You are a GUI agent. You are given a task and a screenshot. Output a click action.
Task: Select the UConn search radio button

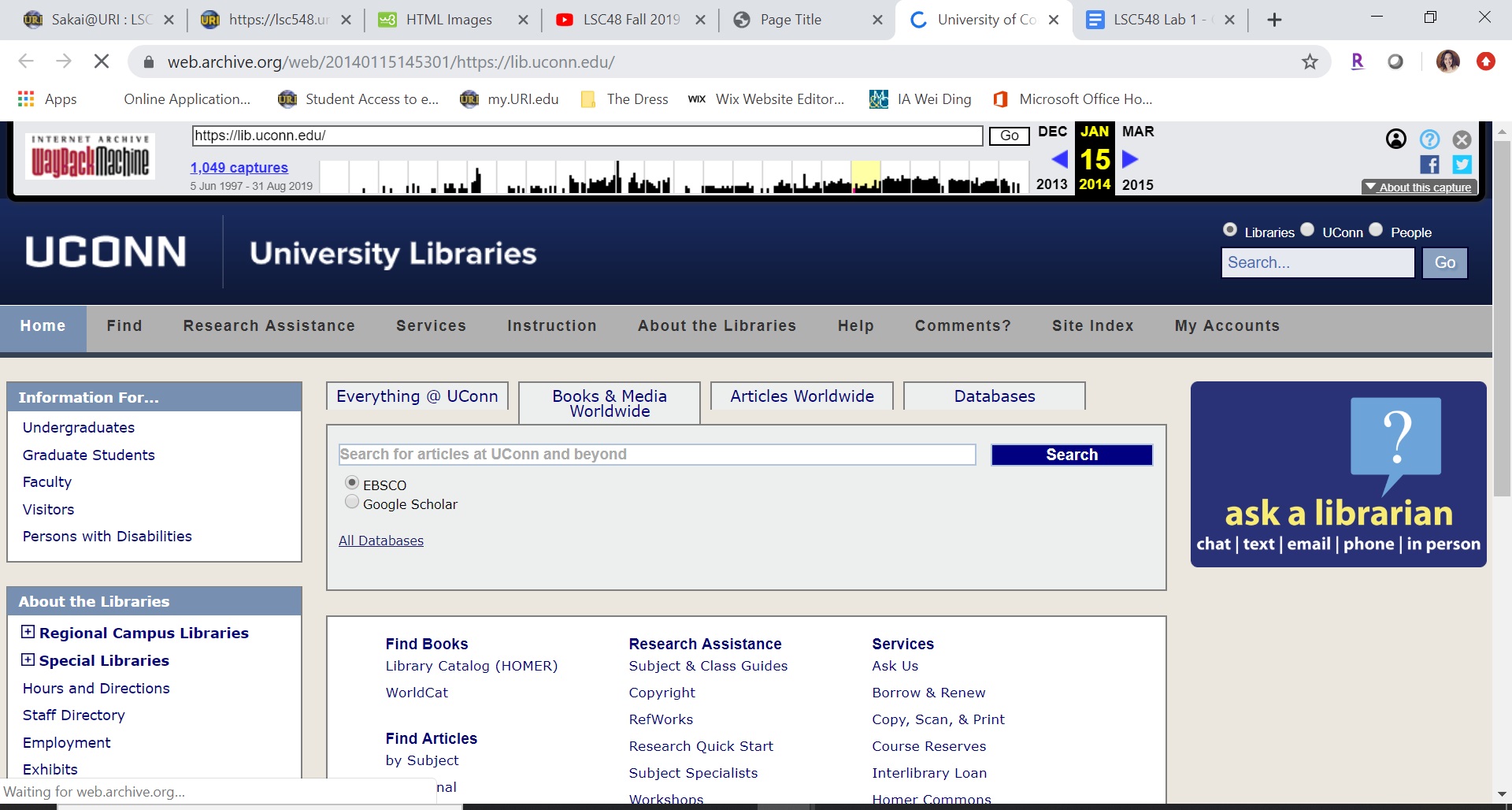click(x=1307, y=229)
